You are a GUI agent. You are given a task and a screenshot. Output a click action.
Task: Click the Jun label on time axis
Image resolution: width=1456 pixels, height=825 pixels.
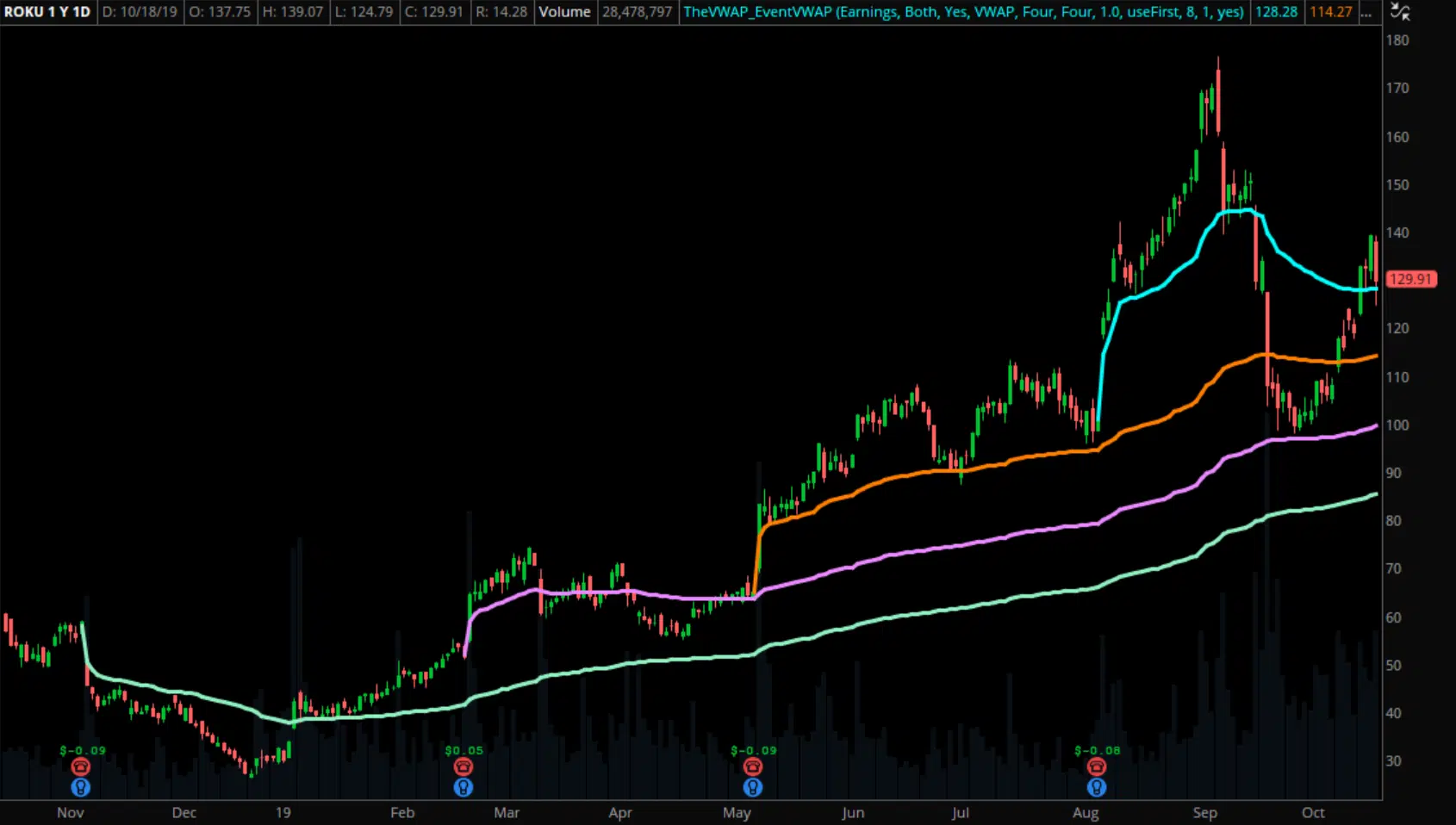click(853, 813)
